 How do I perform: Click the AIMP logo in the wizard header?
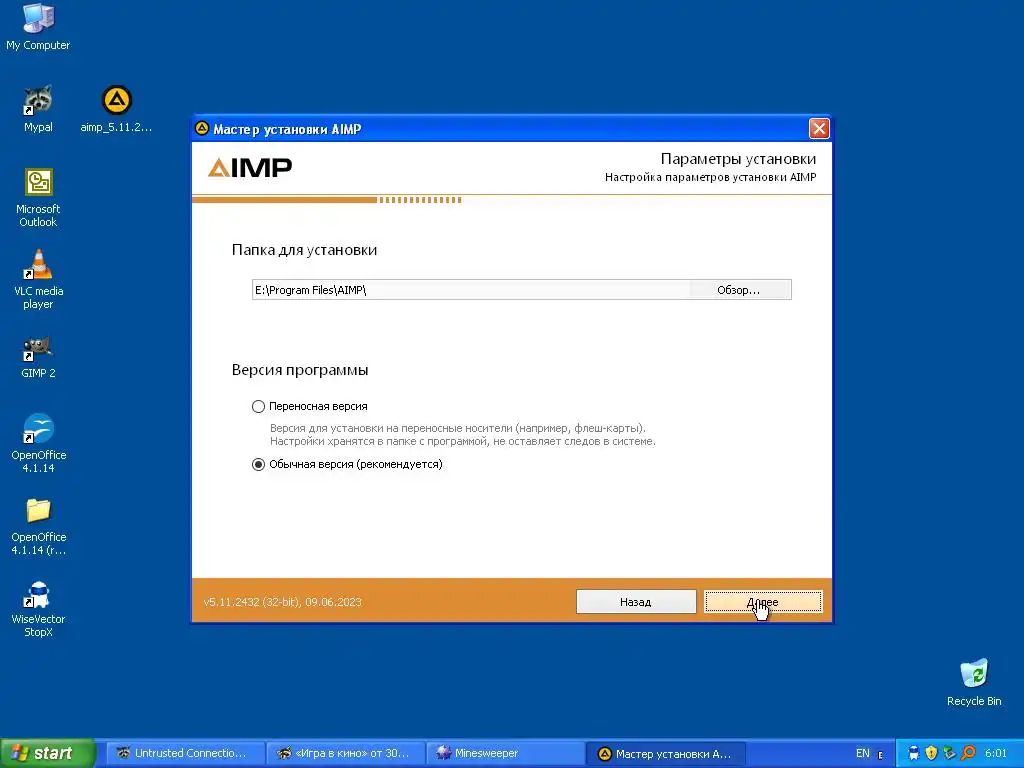coord(250,167)
